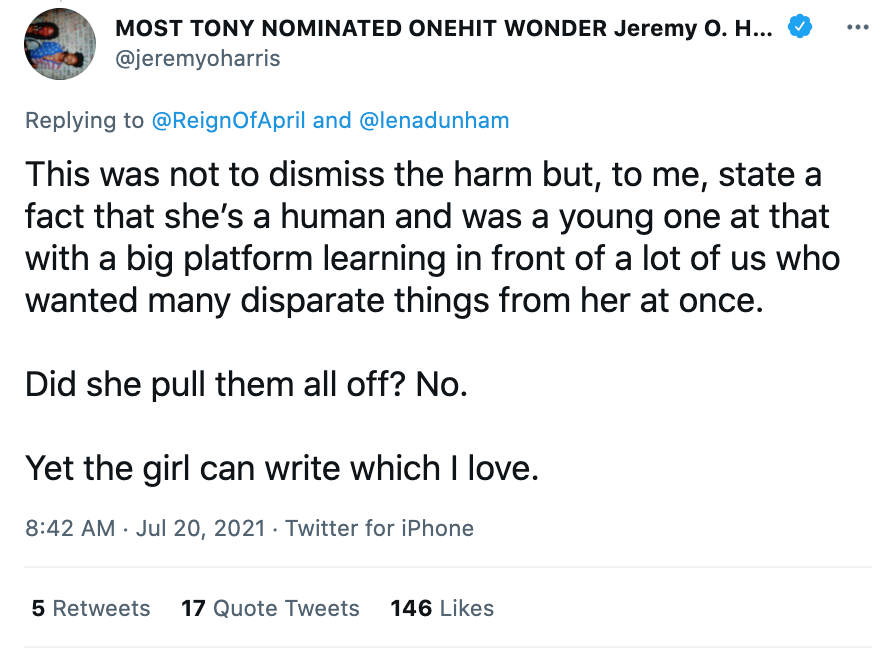Viewport: 896px width, 650px height.
Task: Open the @jeremyoharris handle link
Action: [198, 59]
